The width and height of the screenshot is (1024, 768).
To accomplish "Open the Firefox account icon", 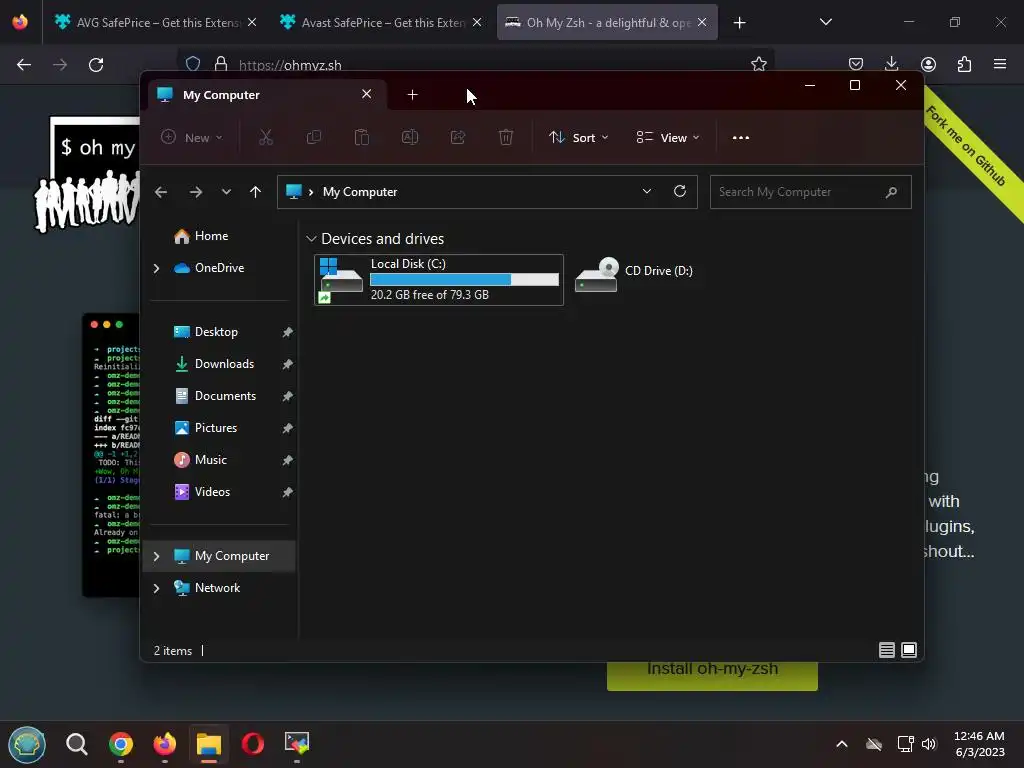I will point(928,64).
